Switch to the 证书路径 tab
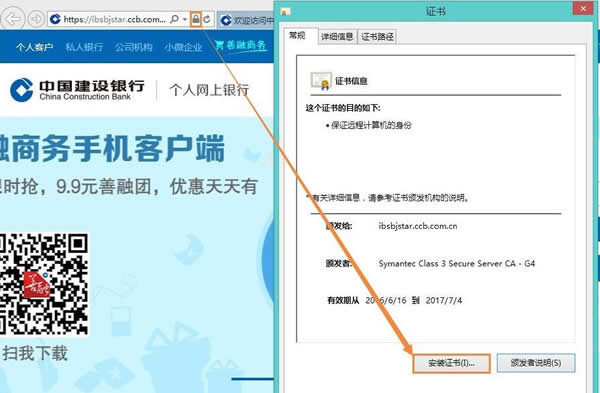The height and width of the screenshot is (393, 600). (377, 37)
